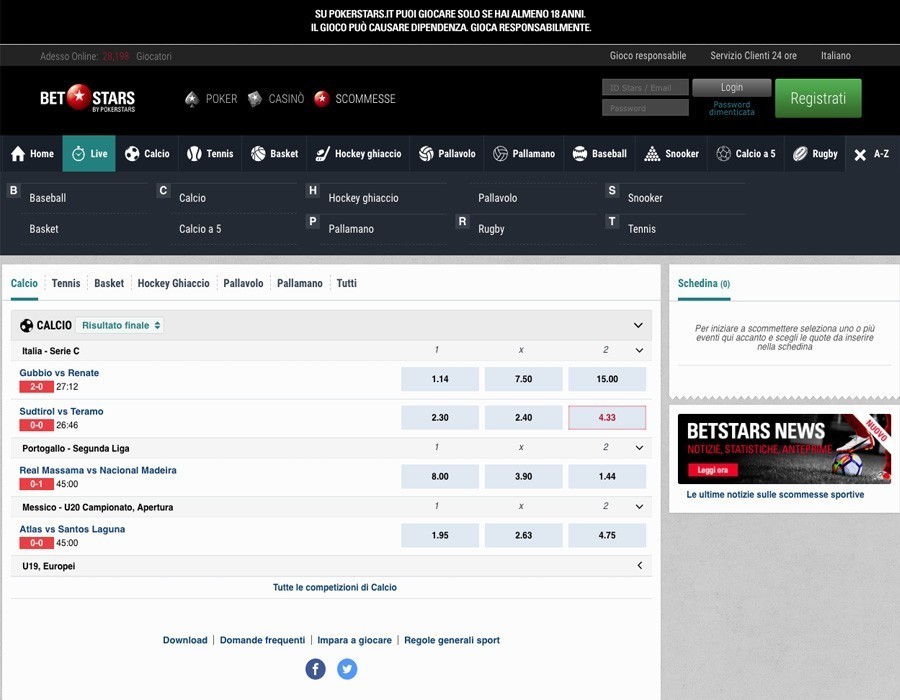Image resolution: width=900 pixels, height=700 pixels.
Task: Open Italiano language selector
Action: click(x=835, y=56)
